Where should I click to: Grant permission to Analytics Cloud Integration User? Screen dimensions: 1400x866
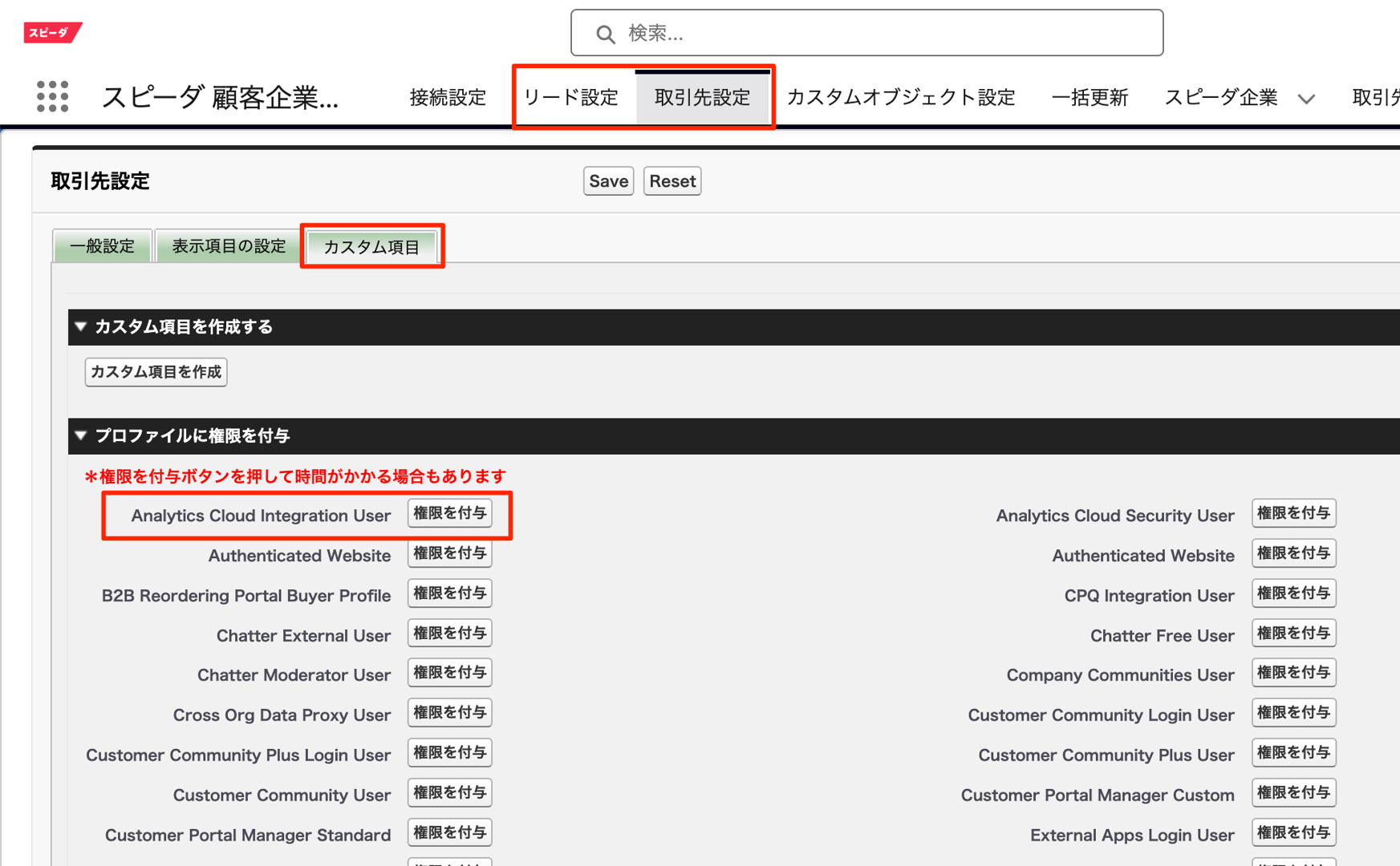click(x=449, y=514)
